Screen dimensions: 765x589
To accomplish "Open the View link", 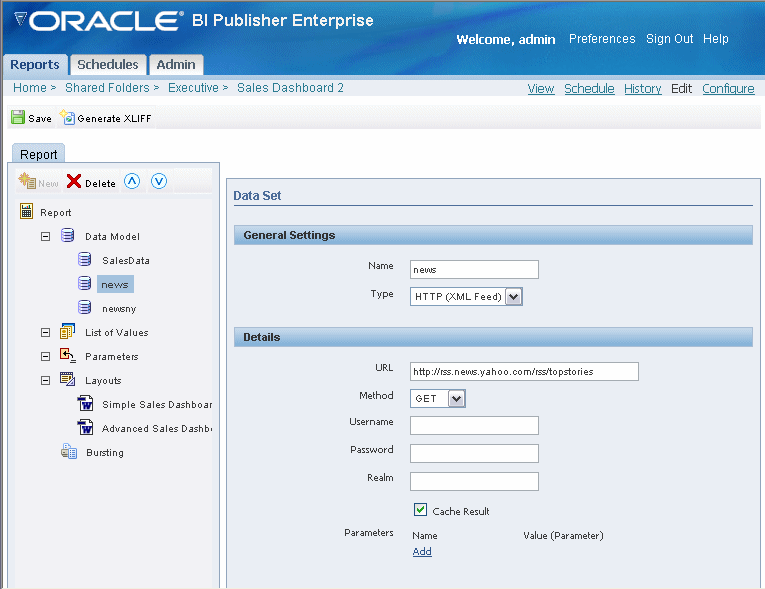I will [x=541, y=89].
